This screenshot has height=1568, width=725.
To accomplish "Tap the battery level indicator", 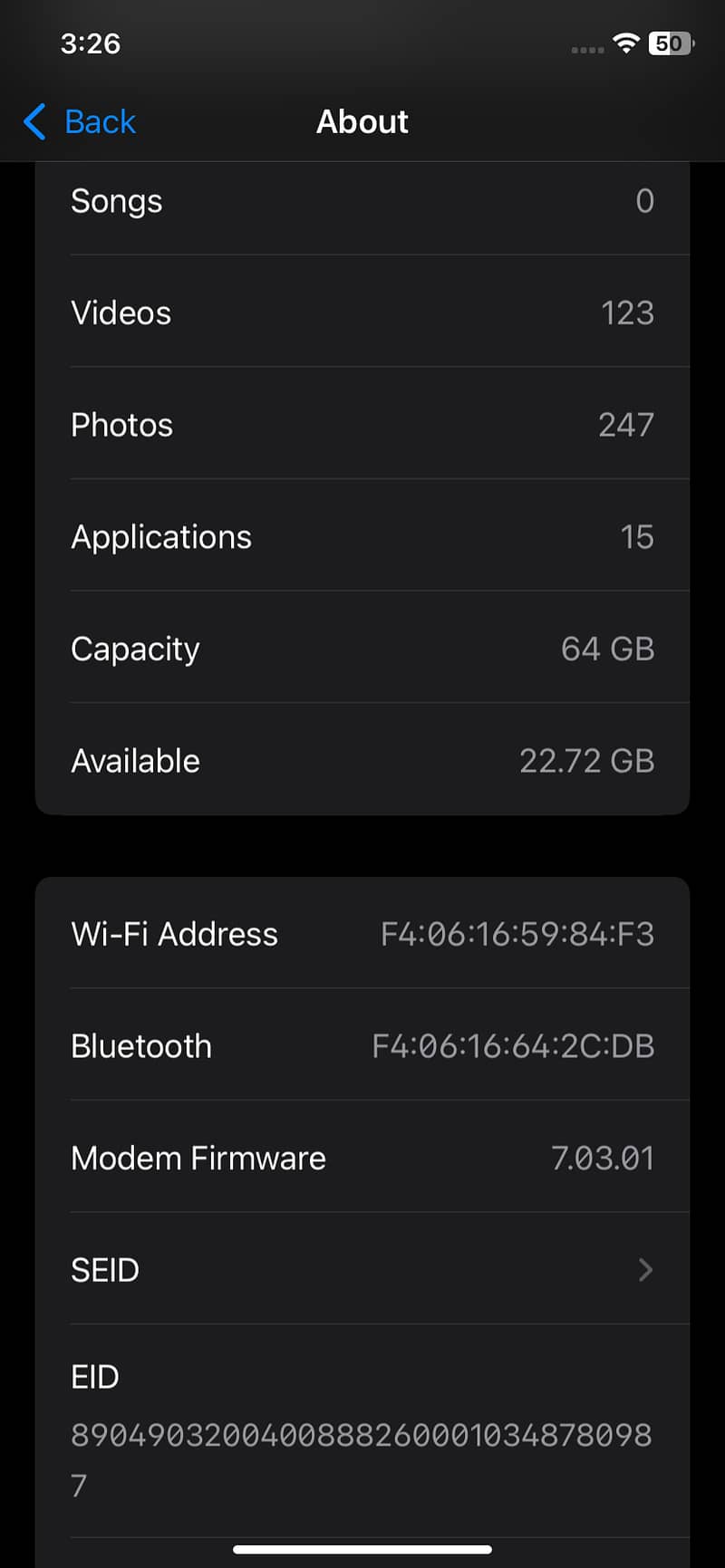I will [671, 43].
